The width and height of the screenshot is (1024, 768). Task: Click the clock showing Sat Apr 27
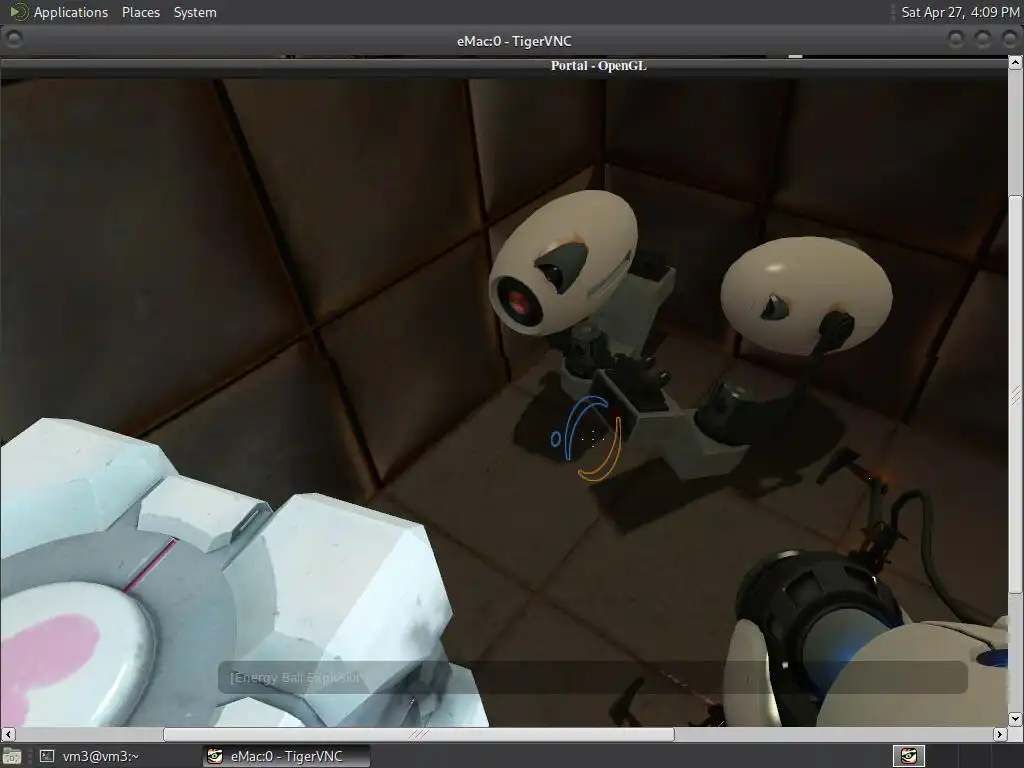pos(960,12)
